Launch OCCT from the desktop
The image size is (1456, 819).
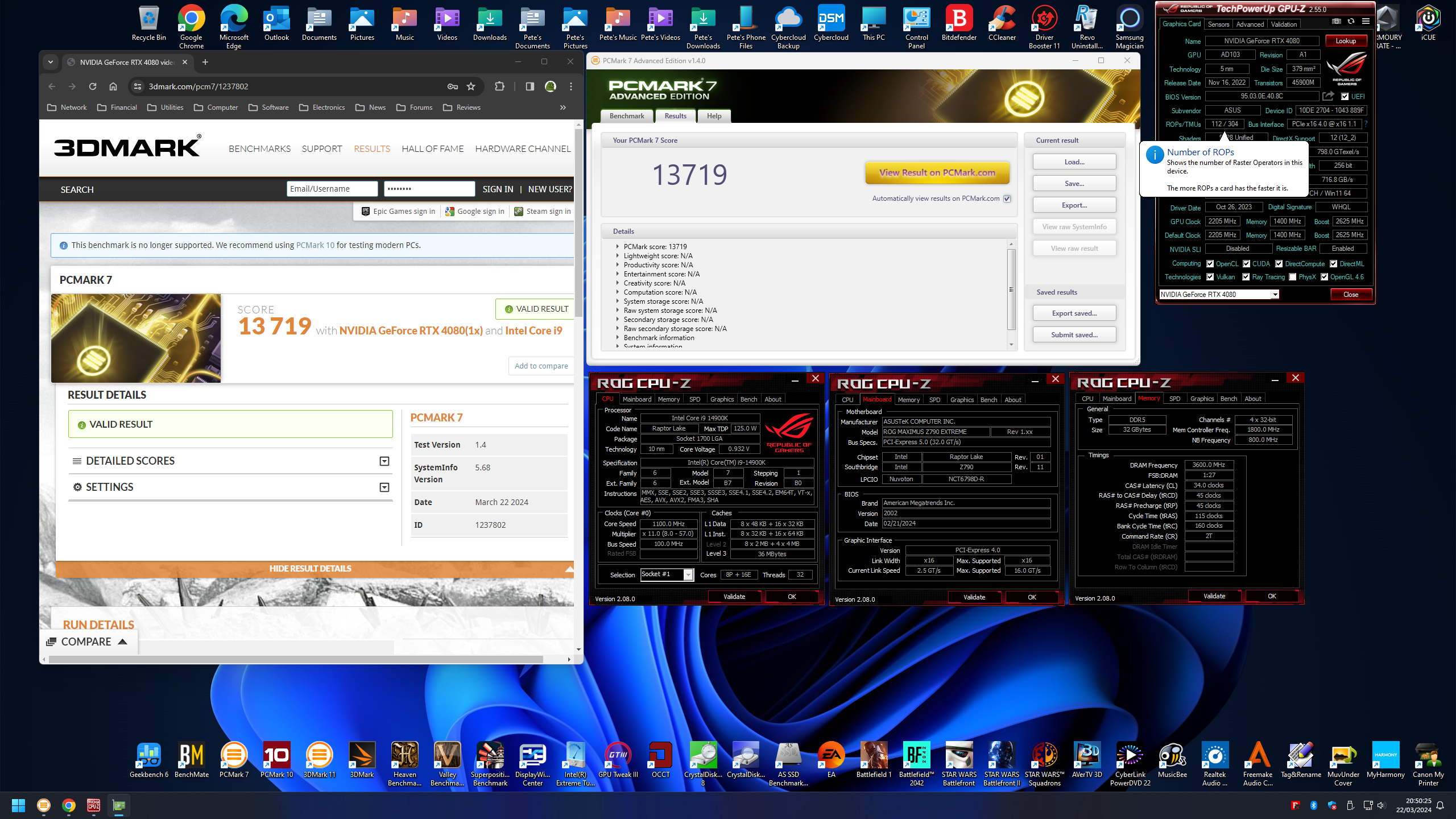click(x=660, y=760)
